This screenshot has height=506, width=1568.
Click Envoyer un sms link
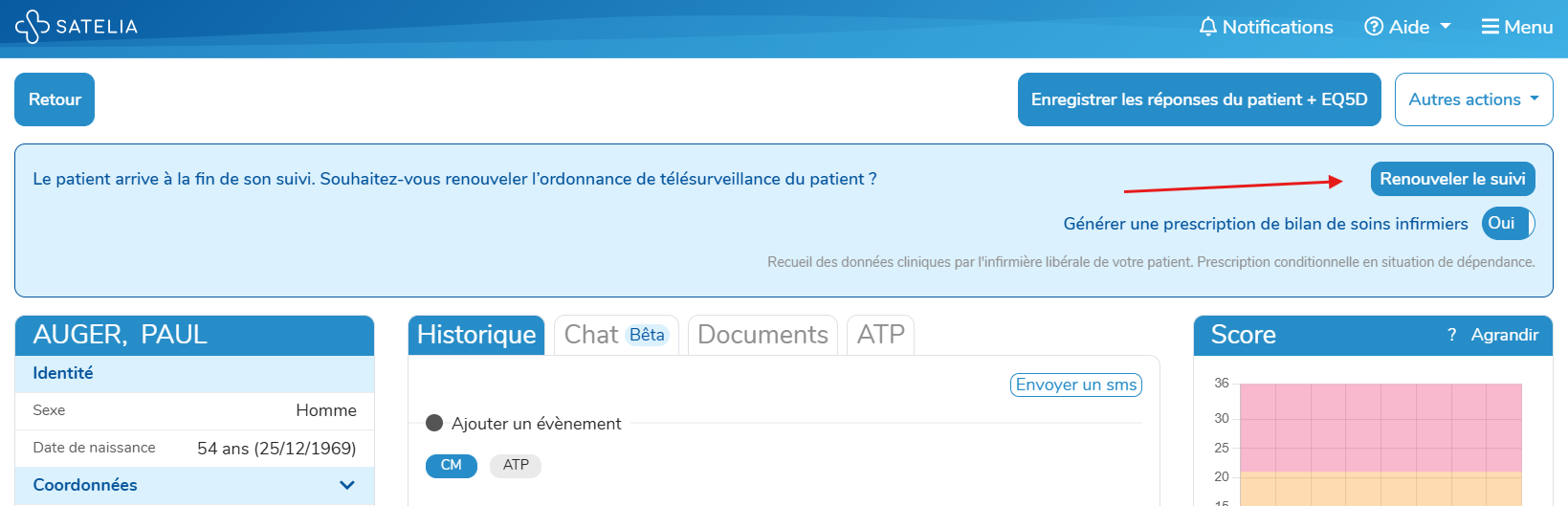tap(1076, 385)
